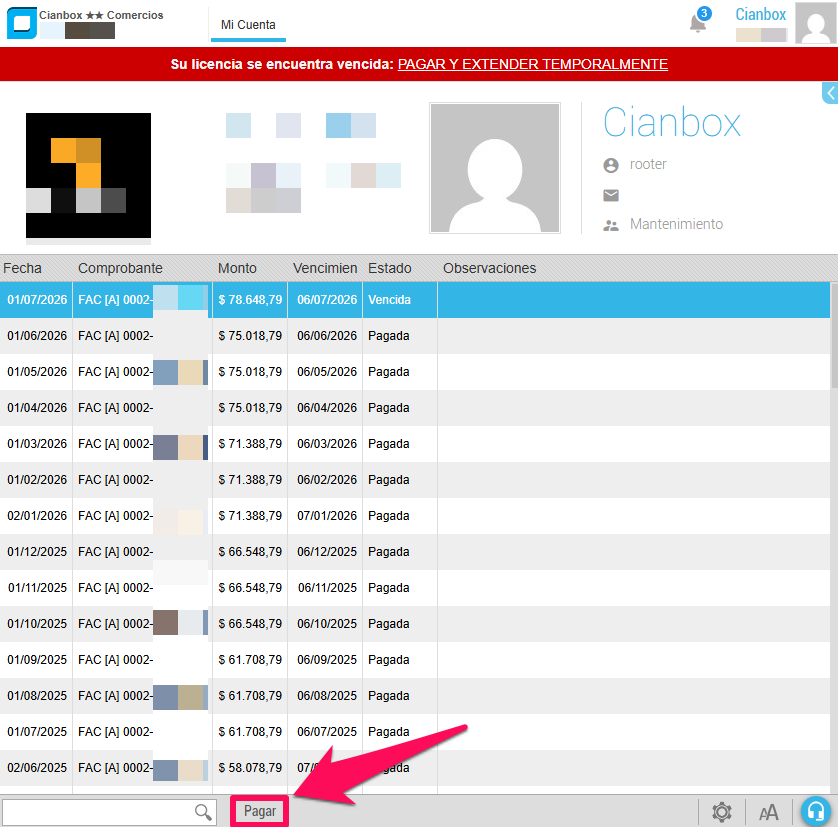Follow the PAGAR Y EXTENDER TEMPORALMENTE link

pyautogui.click(x=533, y=64)
